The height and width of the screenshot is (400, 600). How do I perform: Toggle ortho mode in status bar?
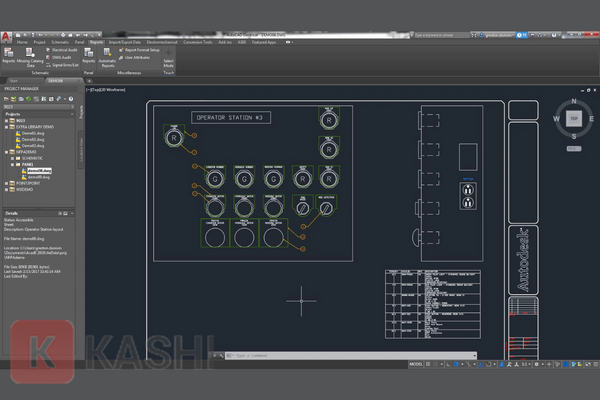[x=448, y=364]
